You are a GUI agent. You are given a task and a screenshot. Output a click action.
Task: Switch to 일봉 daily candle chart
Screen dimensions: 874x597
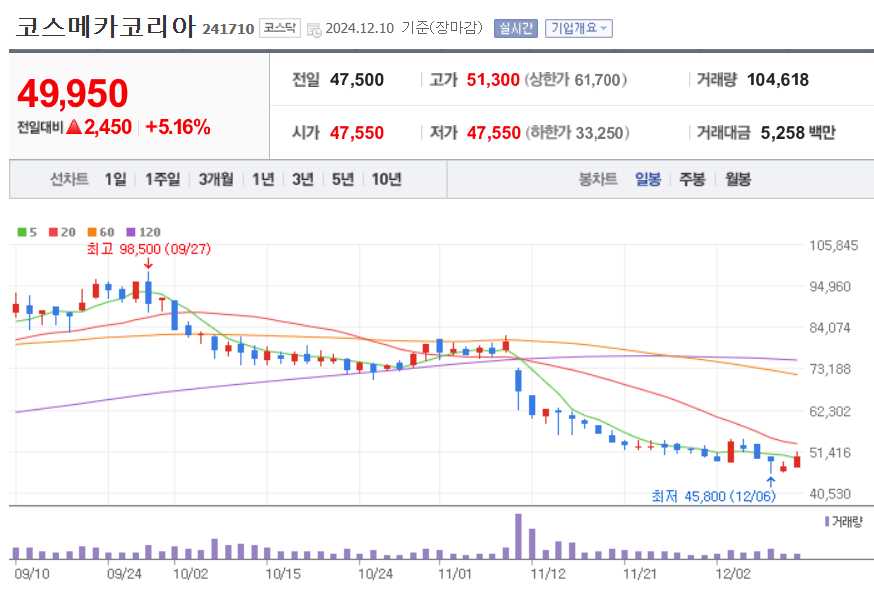pyautogui.click(x=648, y=179)
